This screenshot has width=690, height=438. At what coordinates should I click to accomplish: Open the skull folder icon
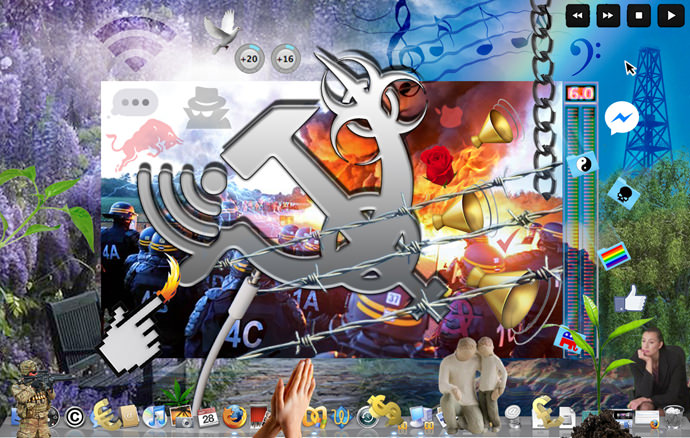coord(624,192)
